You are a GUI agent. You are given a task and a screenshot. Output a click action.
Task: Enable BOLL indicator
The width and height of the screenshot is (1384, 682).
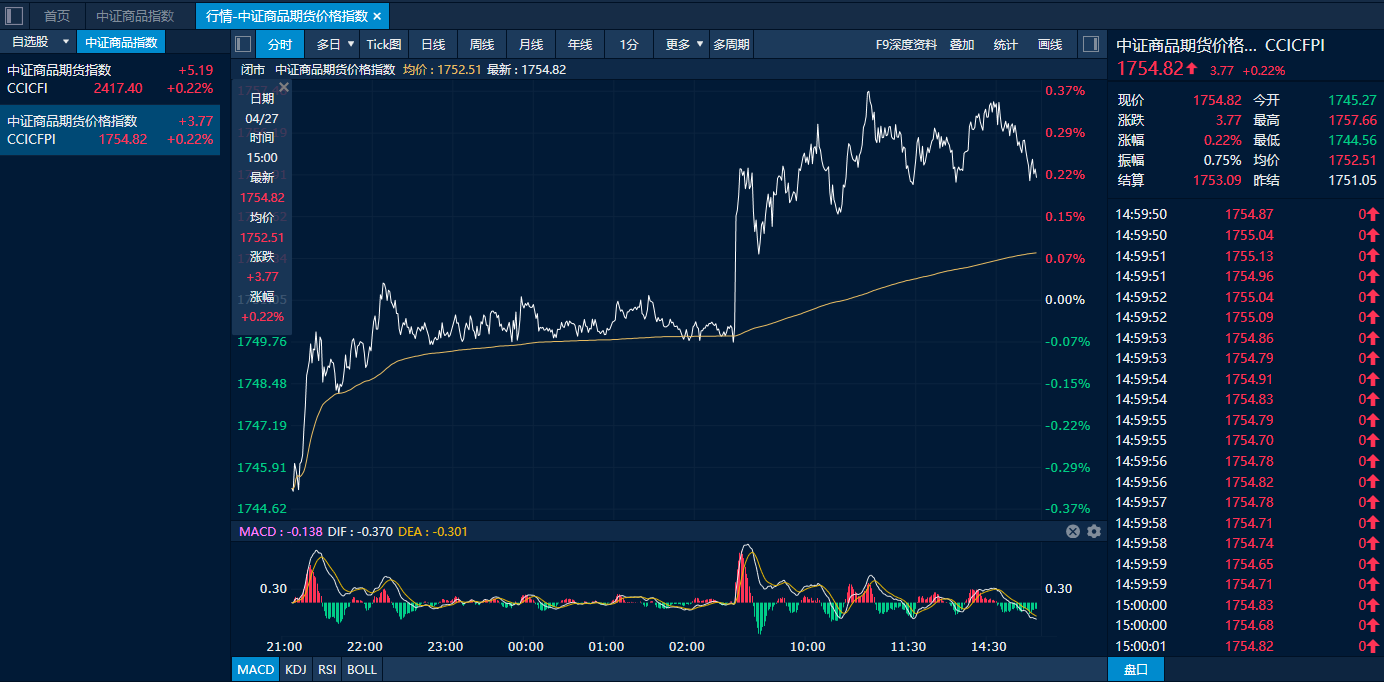click(361, 669)
